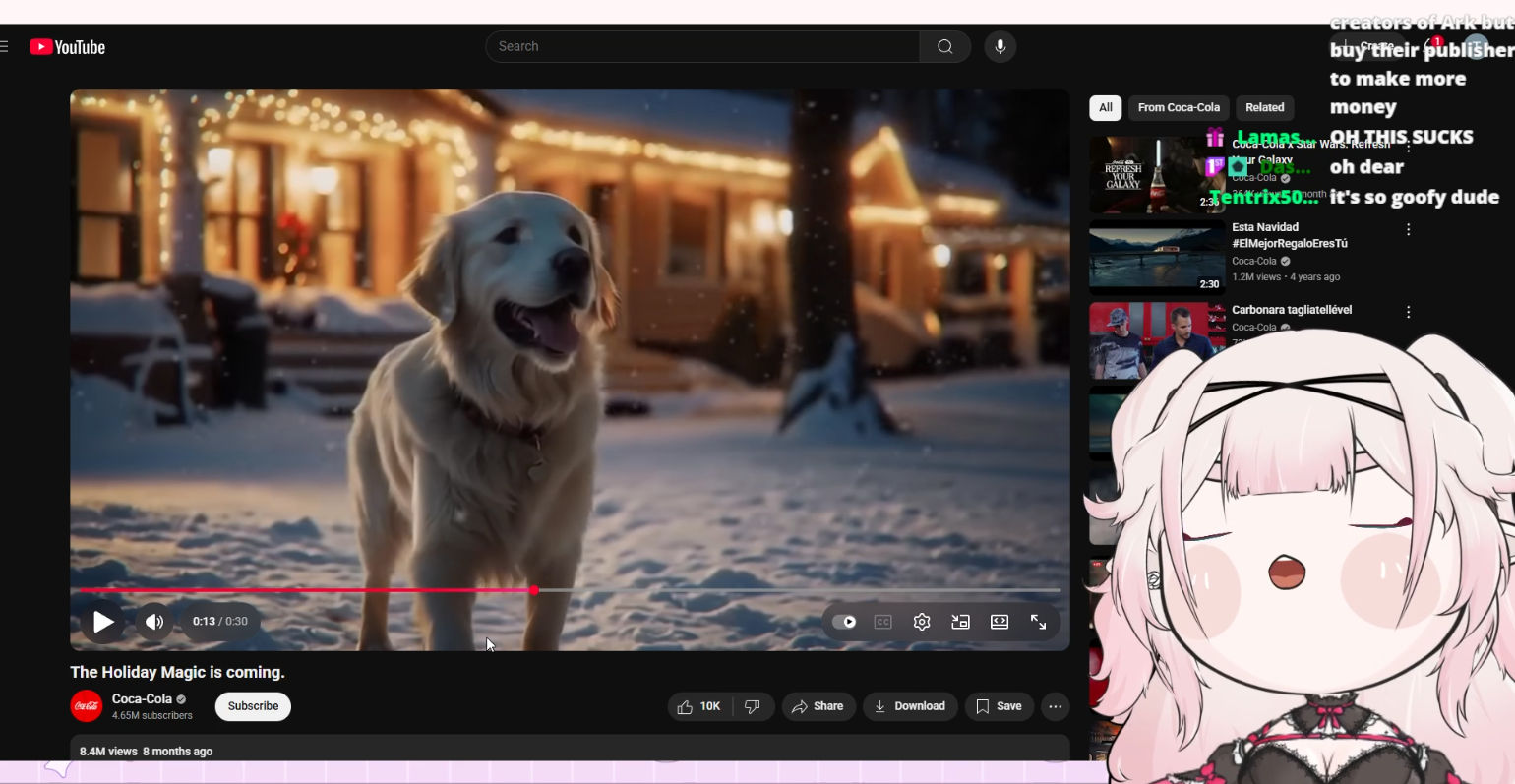Like the video with thumbs up

(x=699, y=706)
